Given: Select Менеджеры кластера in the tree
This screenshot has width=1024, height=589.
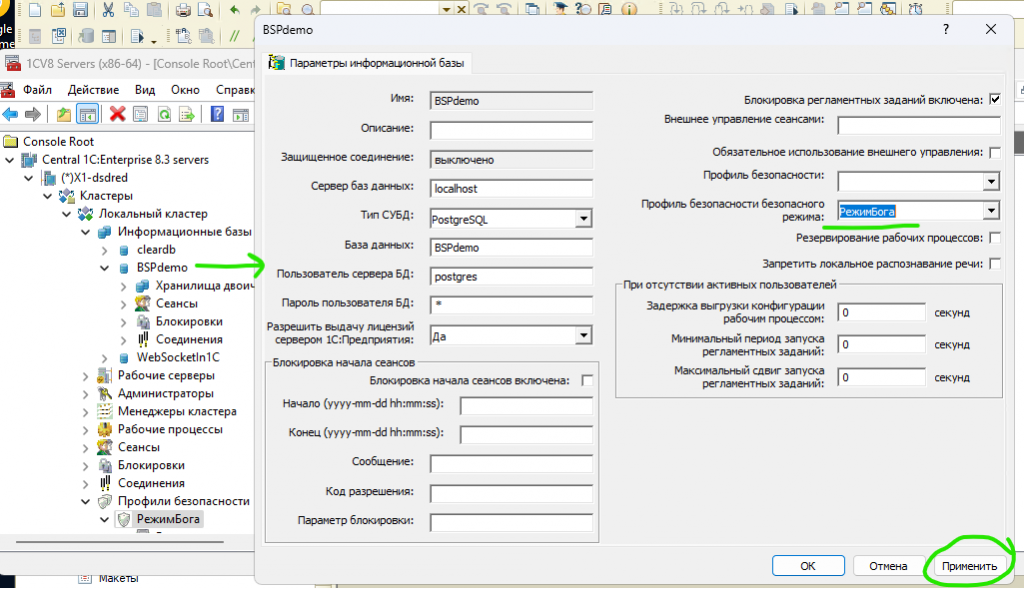Looking at the screenshot, I should (x=177, y=411).
